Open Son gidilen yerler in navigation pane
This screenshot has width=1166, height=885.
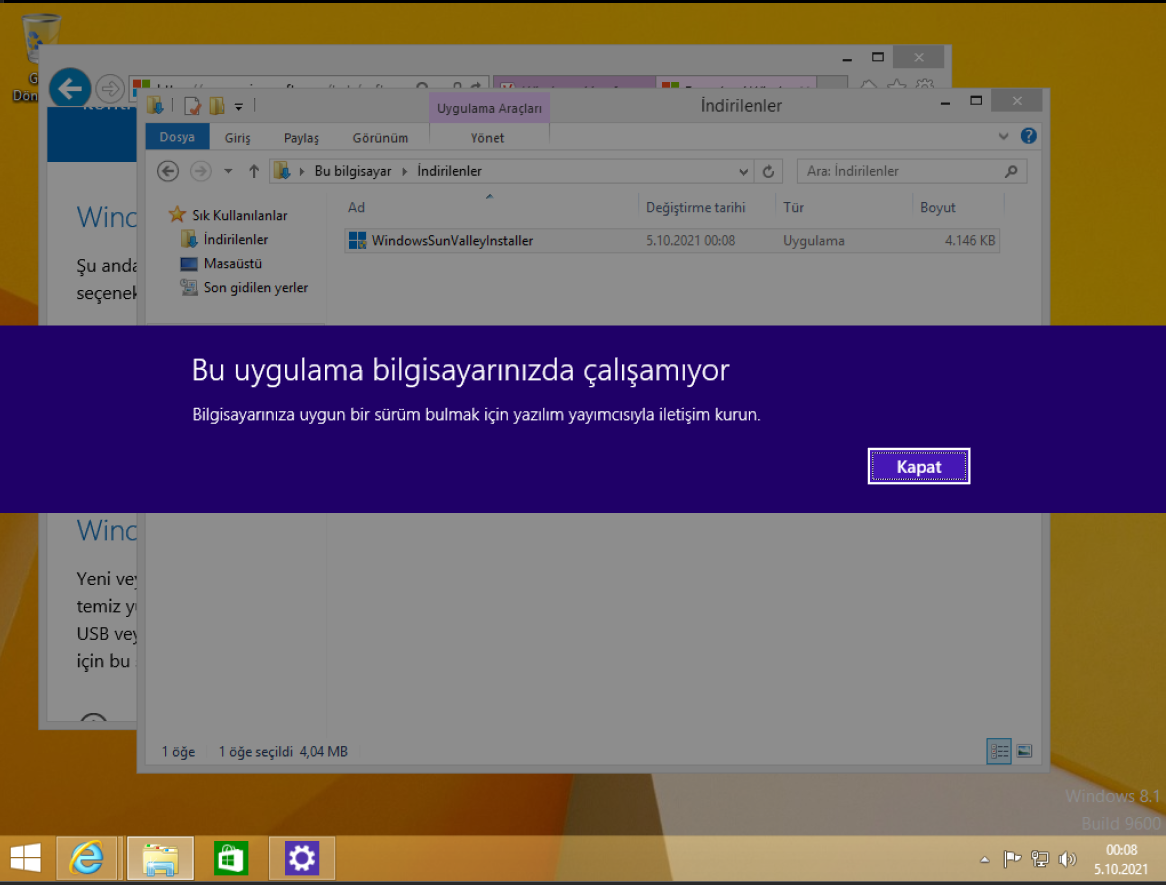click(255, 287)
